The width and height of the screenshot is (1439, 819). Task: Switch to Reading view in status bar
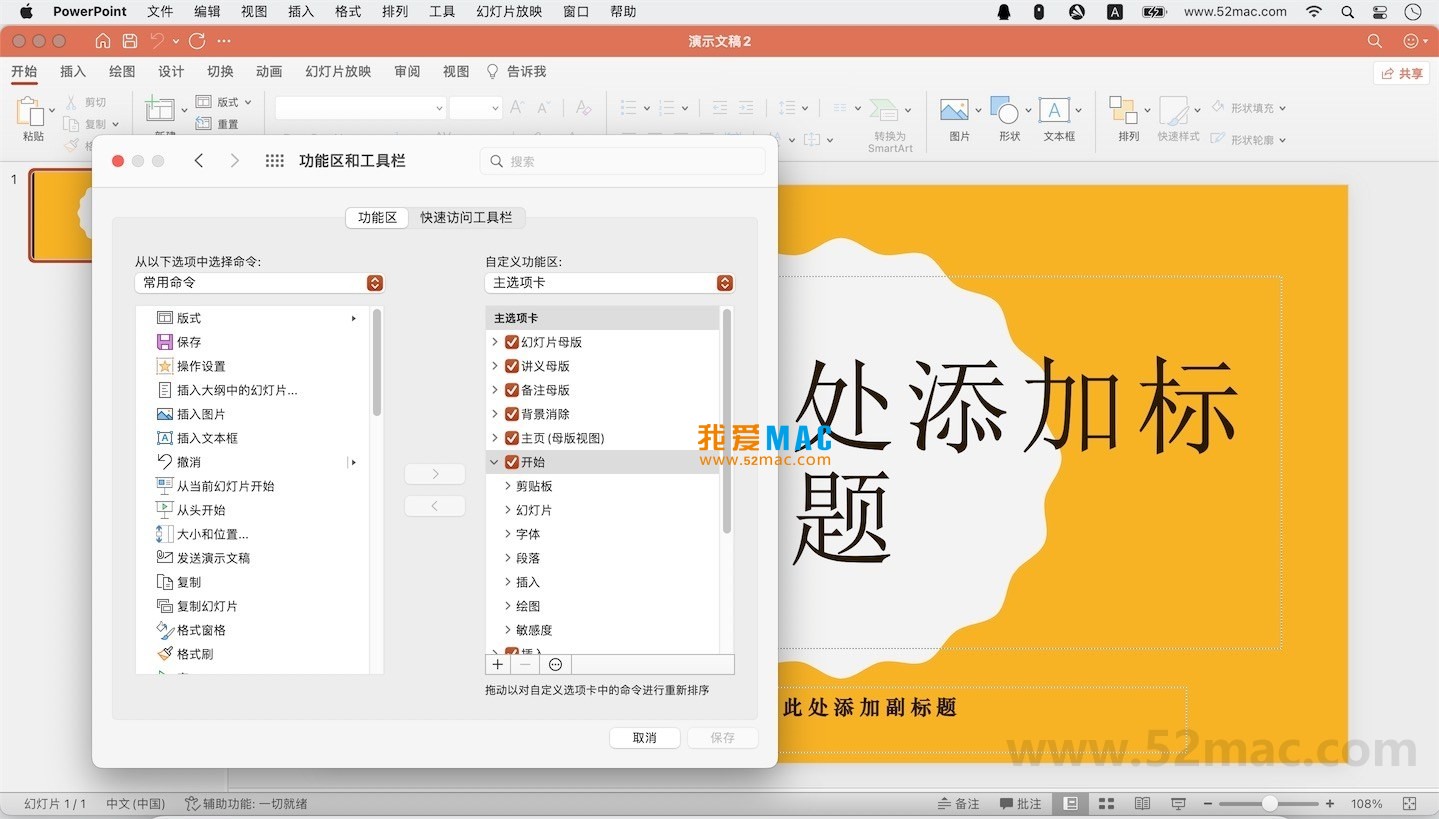(1142, 803)
